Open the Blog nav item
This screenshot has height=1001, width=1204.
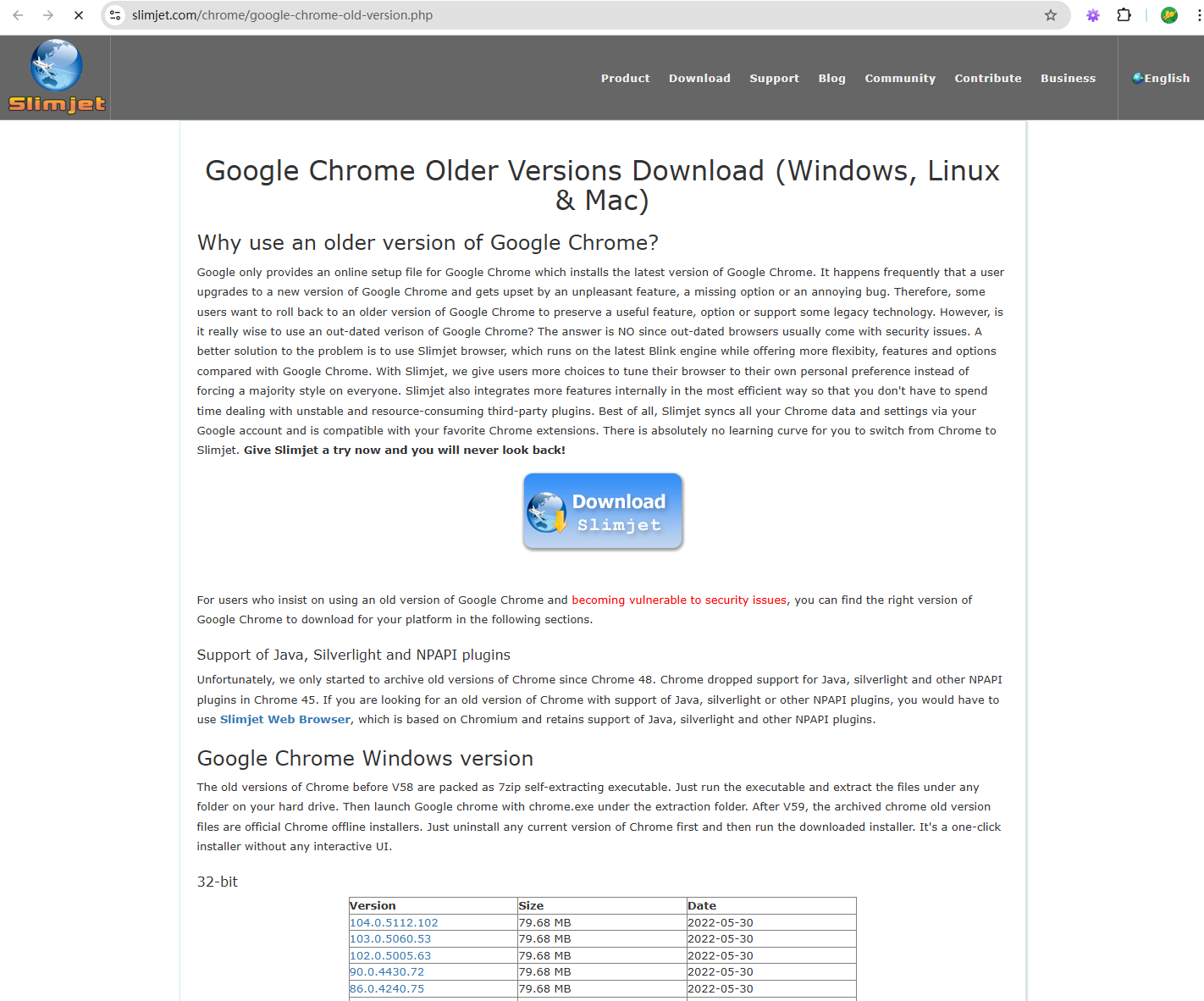(x=831, y=78)
